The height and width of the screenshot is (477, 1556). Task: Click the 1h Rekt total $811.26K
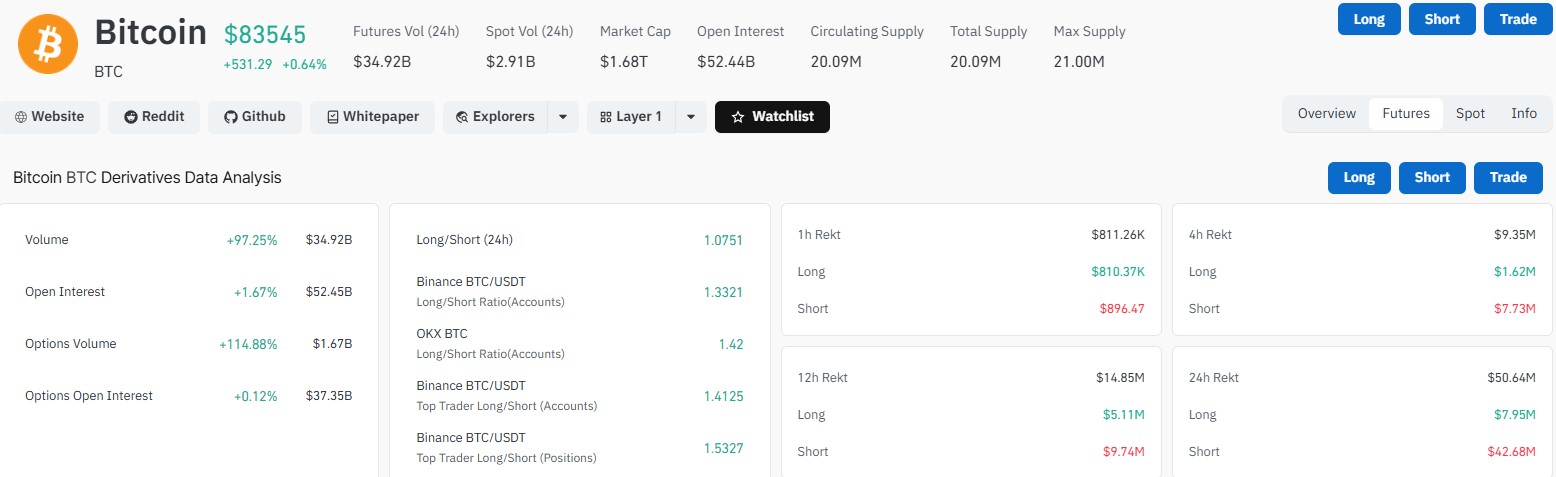pos(1118,235)
